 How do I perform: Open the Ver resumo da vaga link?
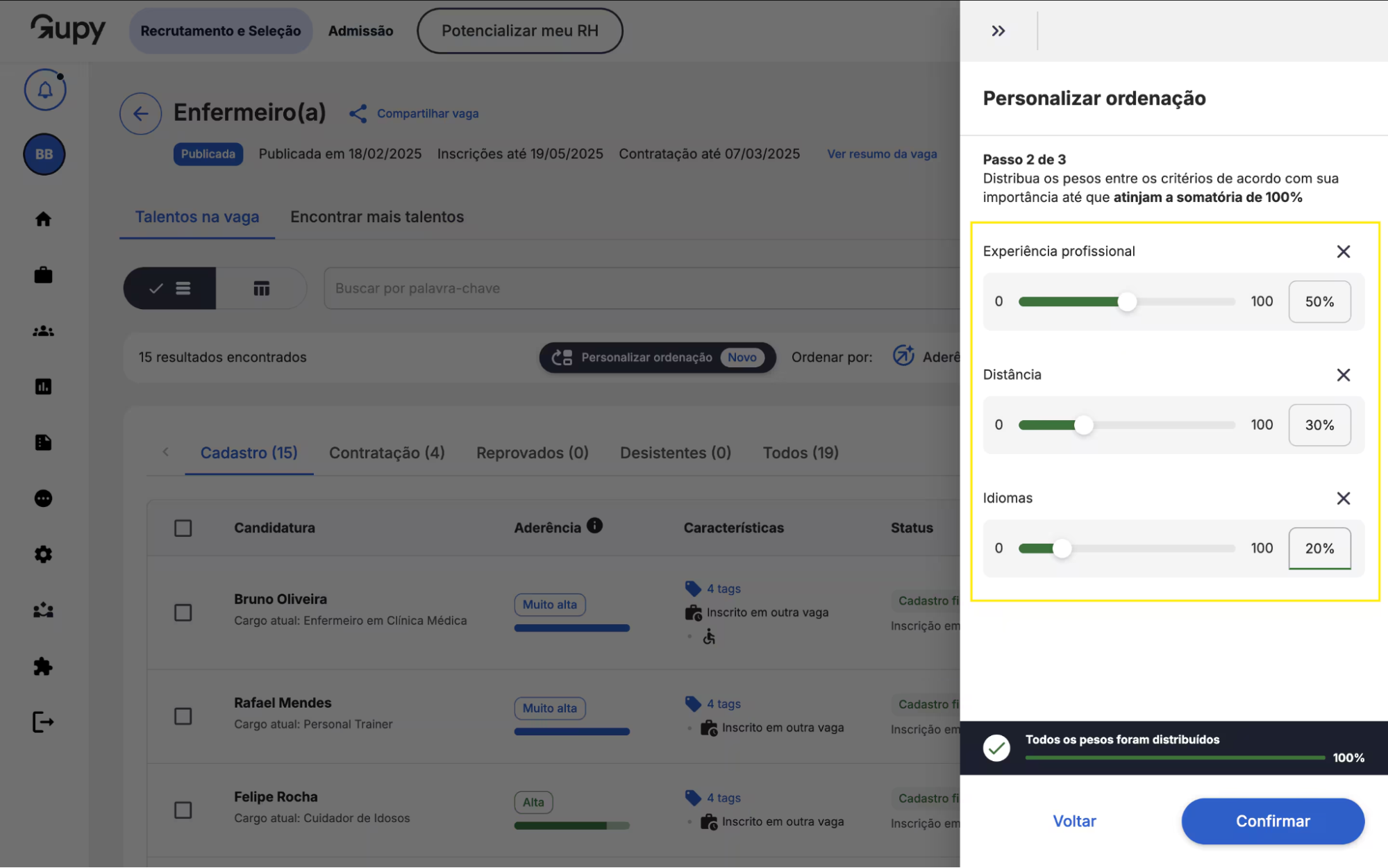(882, 154)
